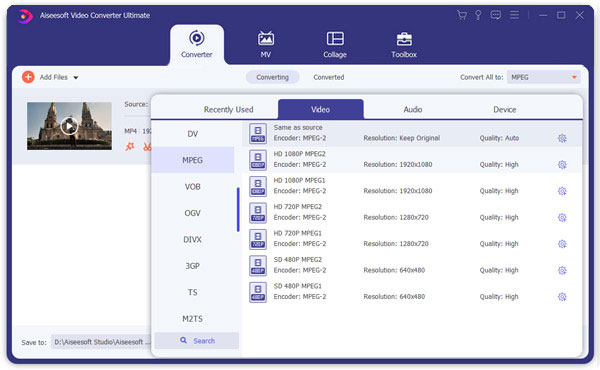Click the HD 1080P MPEG2 format icon
Screen dimensions: 600x370
coord(258,160)
